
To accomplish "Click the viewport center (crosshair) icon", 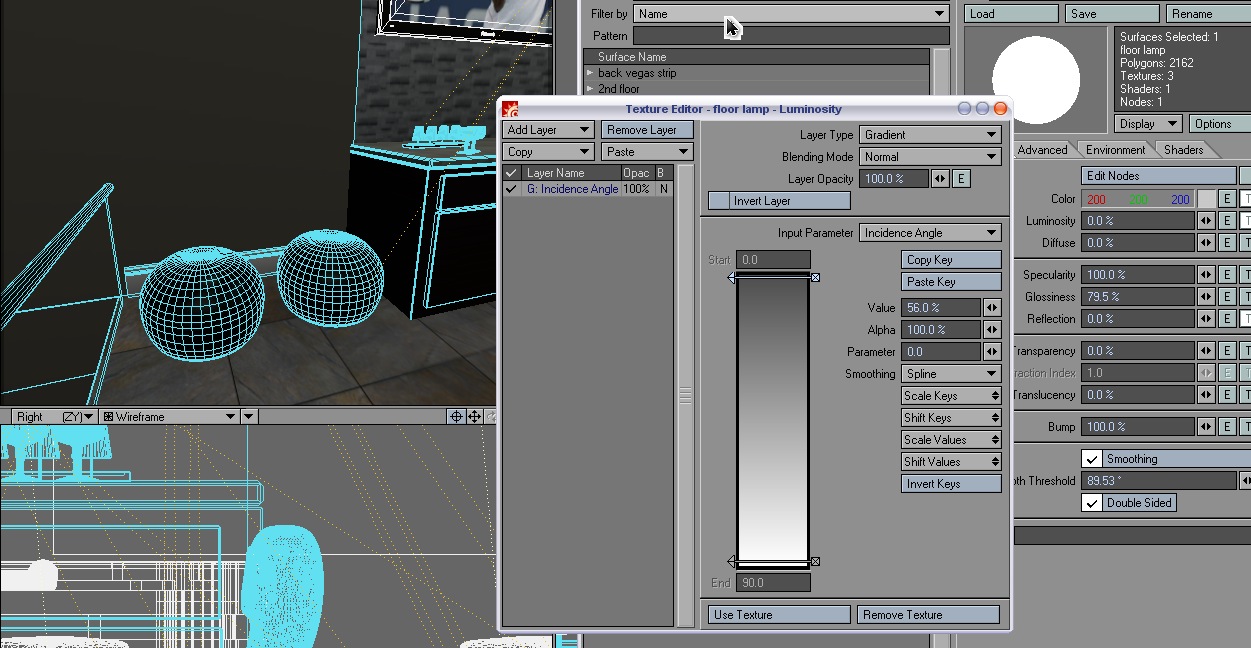I will point(456,417).
